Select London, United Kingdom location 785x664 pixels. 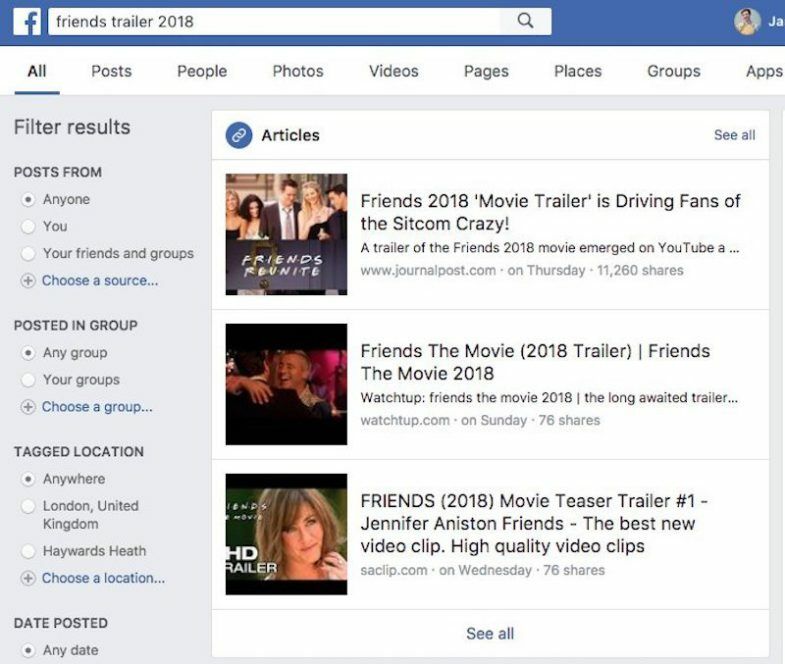(28, 506)
